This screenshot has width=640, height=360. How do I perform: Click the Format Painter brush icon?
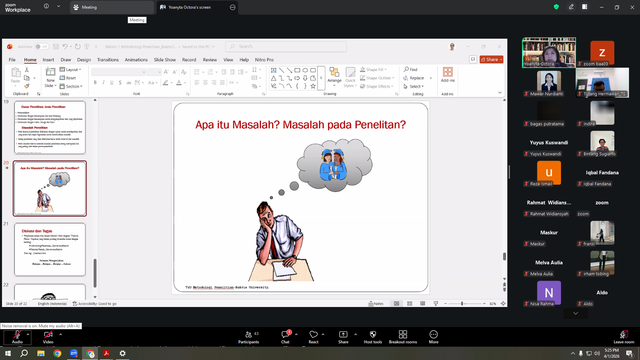(27, 86)
